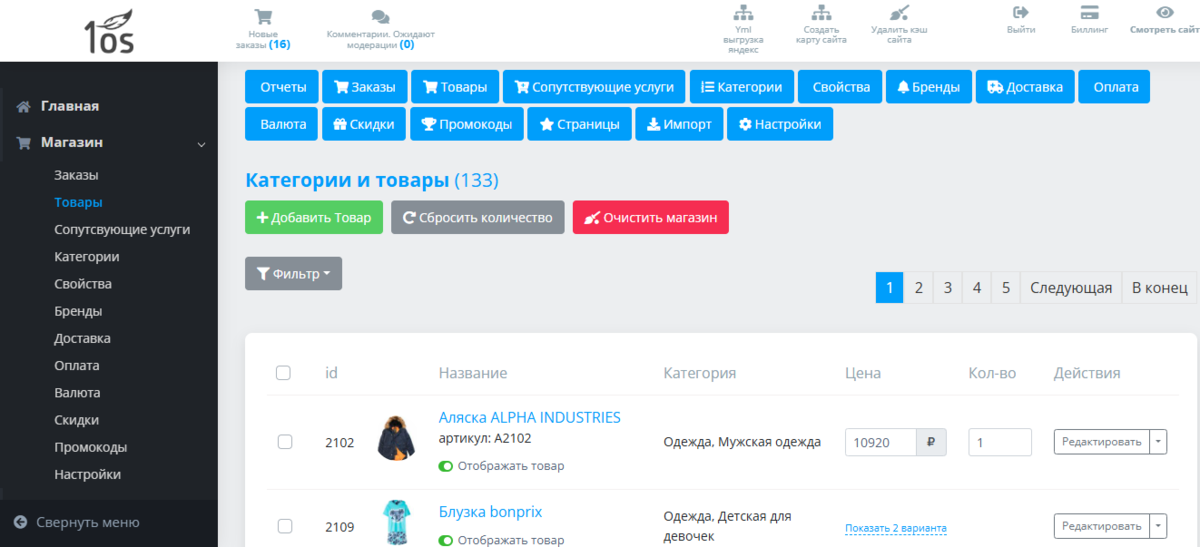This screenshot has width=1200, height=547.
Task: Expand the dropdown arrow beside first Редактировать
Action: click(x=1158, y=442)
